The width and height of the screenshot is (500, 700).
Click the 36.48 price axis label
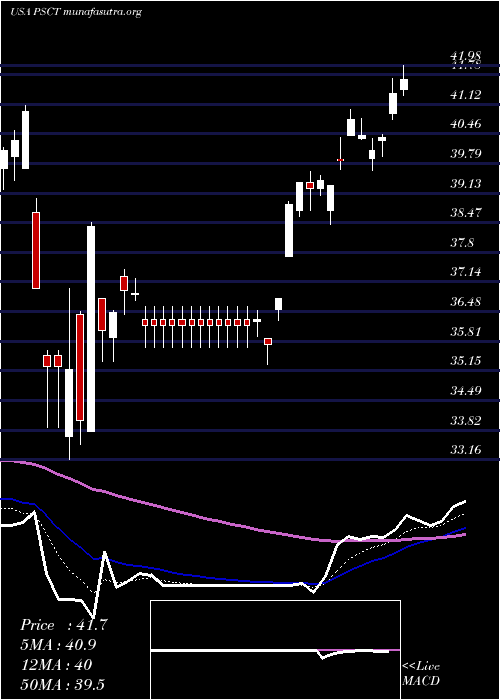click(466, 302)
